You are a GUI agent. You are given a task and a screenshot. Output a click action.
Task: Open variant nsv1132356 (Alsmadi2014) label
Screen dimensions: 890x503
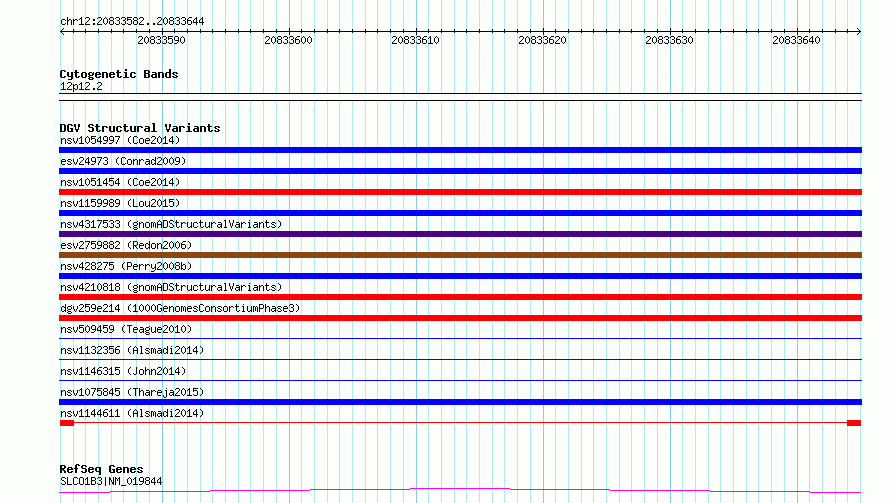tap(132, 350)
